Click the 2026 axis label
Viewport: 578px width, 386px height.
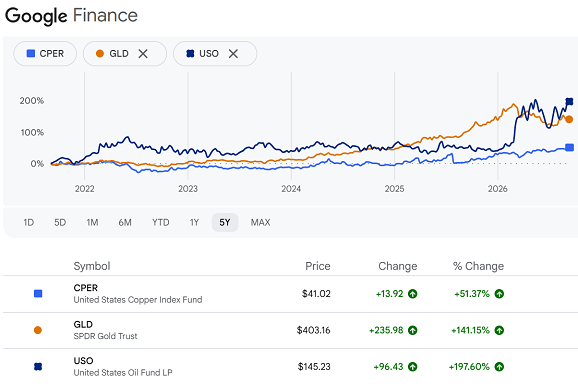coord(498,189)
